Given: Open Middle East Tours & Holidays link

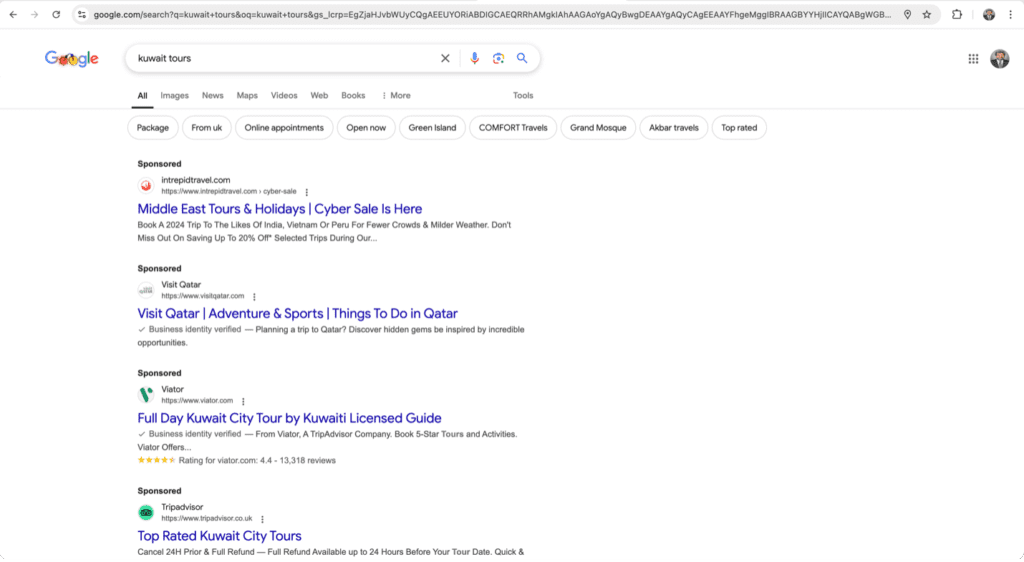Looking at the screenshot, I should [x=280, y=209].
